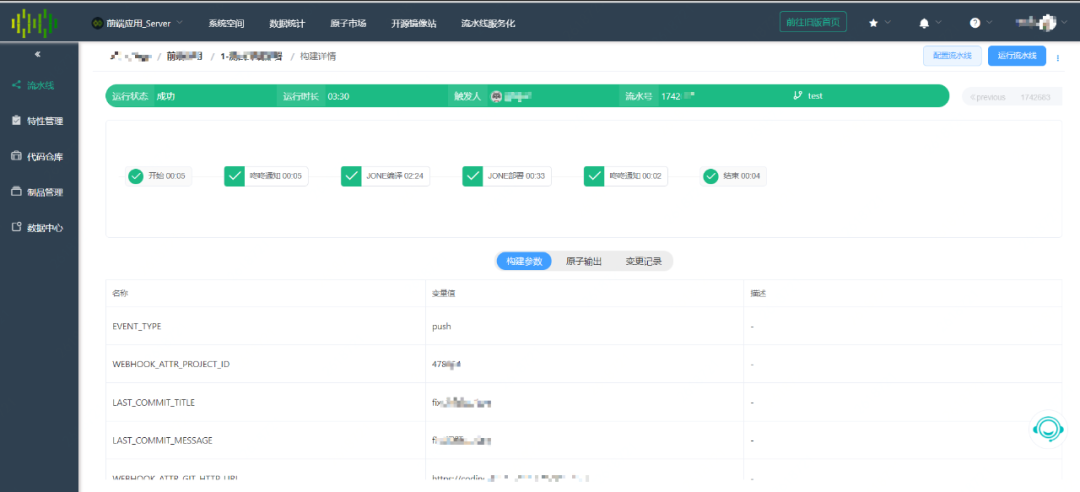Go to previous build 1742683
This screenshot has width=1080, height=492.
click(x=1010, y=97)
